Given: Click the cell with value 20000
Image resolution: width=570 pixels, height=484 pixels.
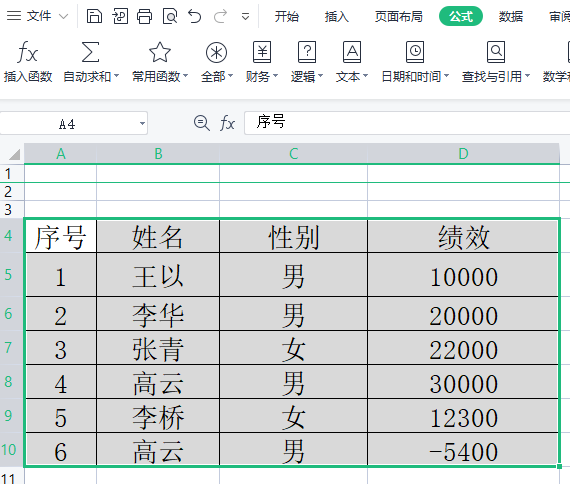Looking at the screenshot, I should (x=463, y=314).
